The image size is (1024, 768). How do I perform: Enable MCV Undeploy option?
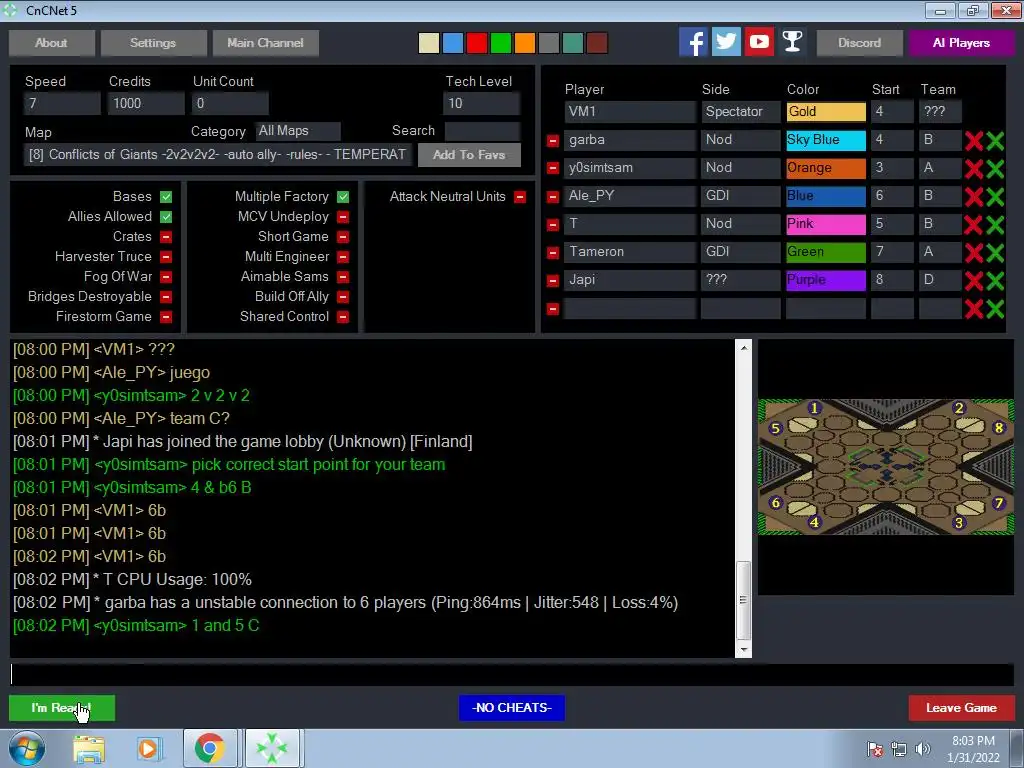(343, 217)
